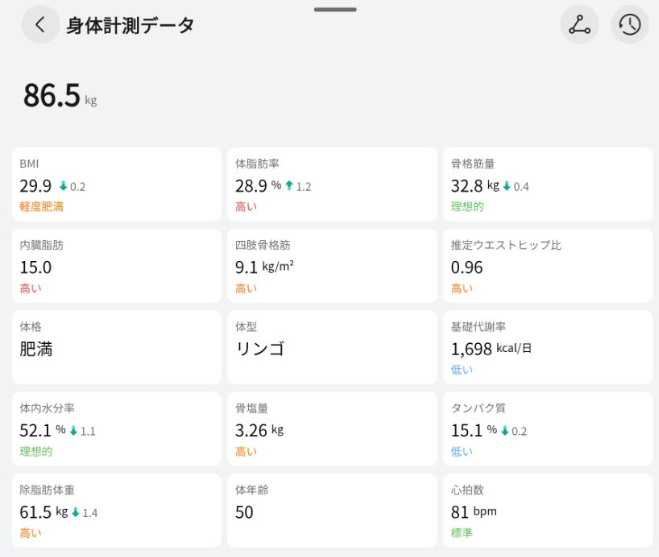Viewport: 659px width, 557px height.
Task: Open measurement history clock icon
Action: click(x=630, y=24)
